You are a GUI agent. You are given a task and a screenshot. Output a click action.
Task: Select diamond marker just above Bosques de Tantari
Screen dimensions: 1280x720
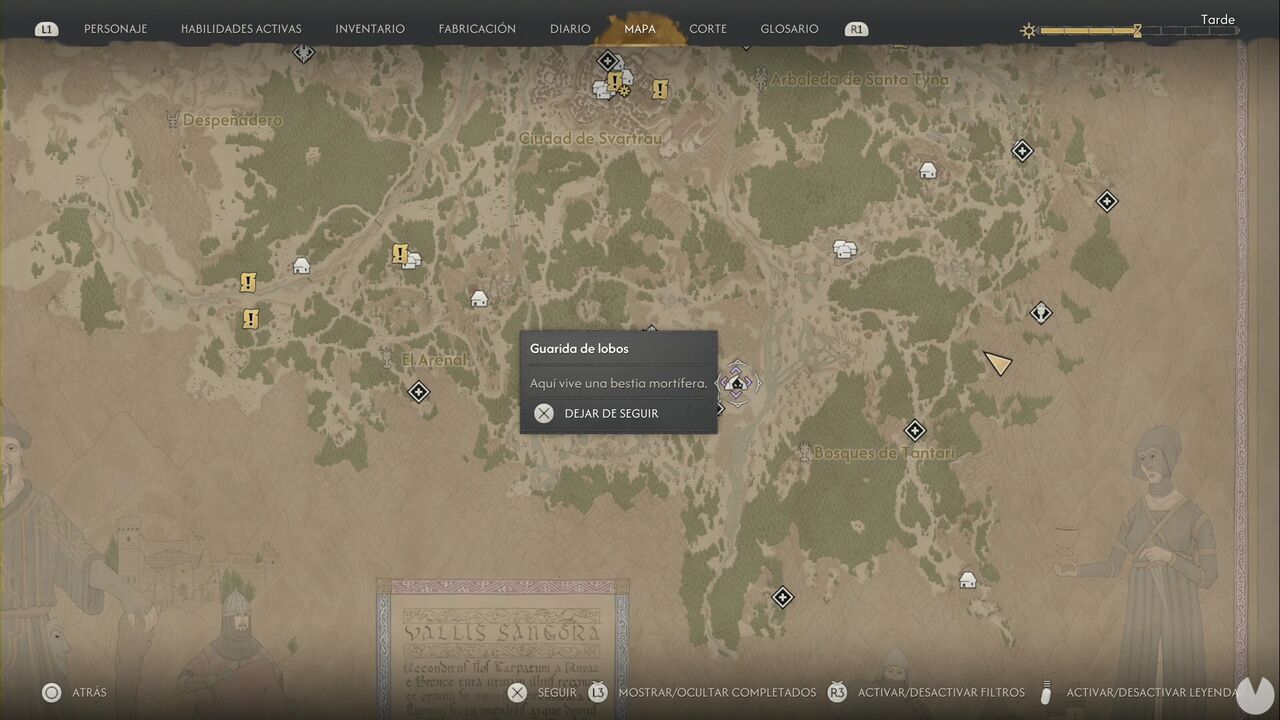point(915,431)
